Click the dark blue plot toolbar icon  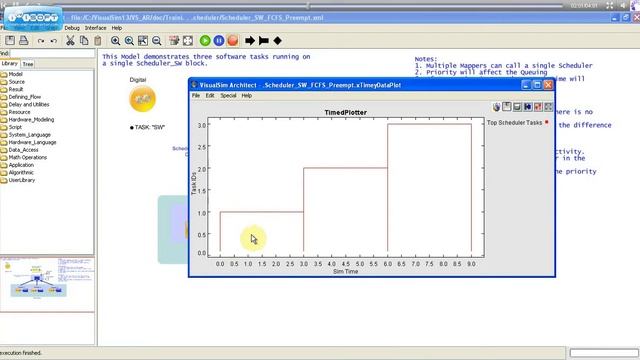point(528,107)
